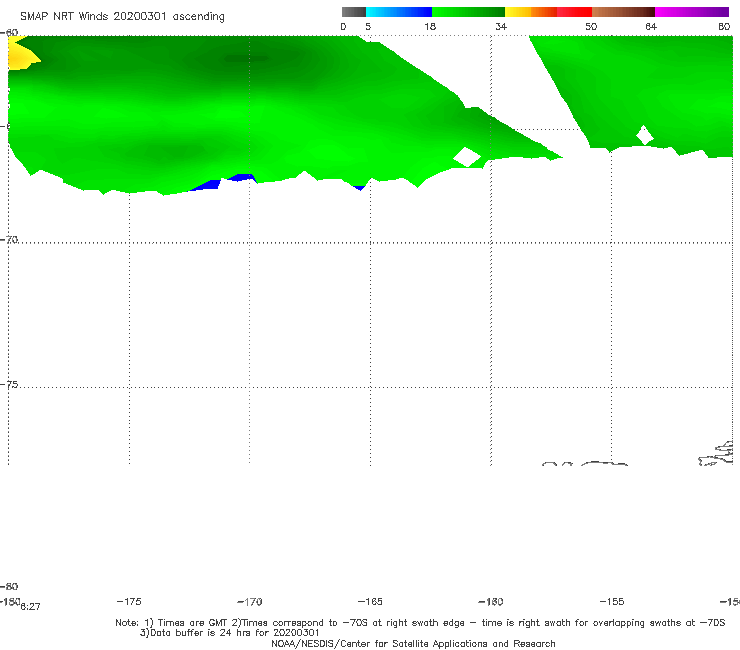Viewport: 740px width, 650px height.
Task: Click the latitude label '-80'
Action: pos(9,587)
